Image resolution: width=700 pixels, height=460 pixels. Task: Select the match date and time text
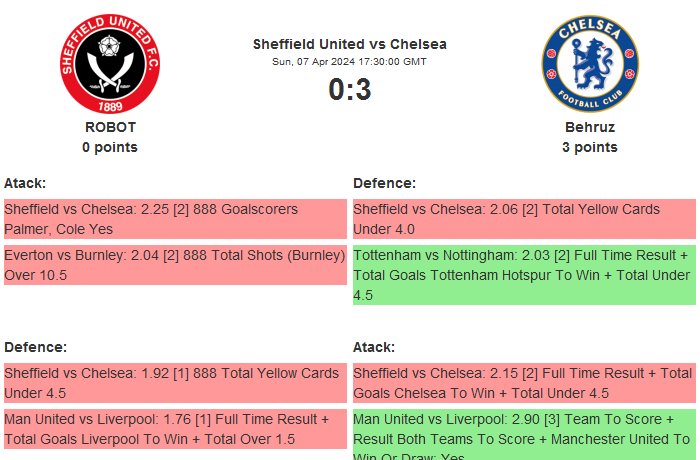(x=349, y=61)
